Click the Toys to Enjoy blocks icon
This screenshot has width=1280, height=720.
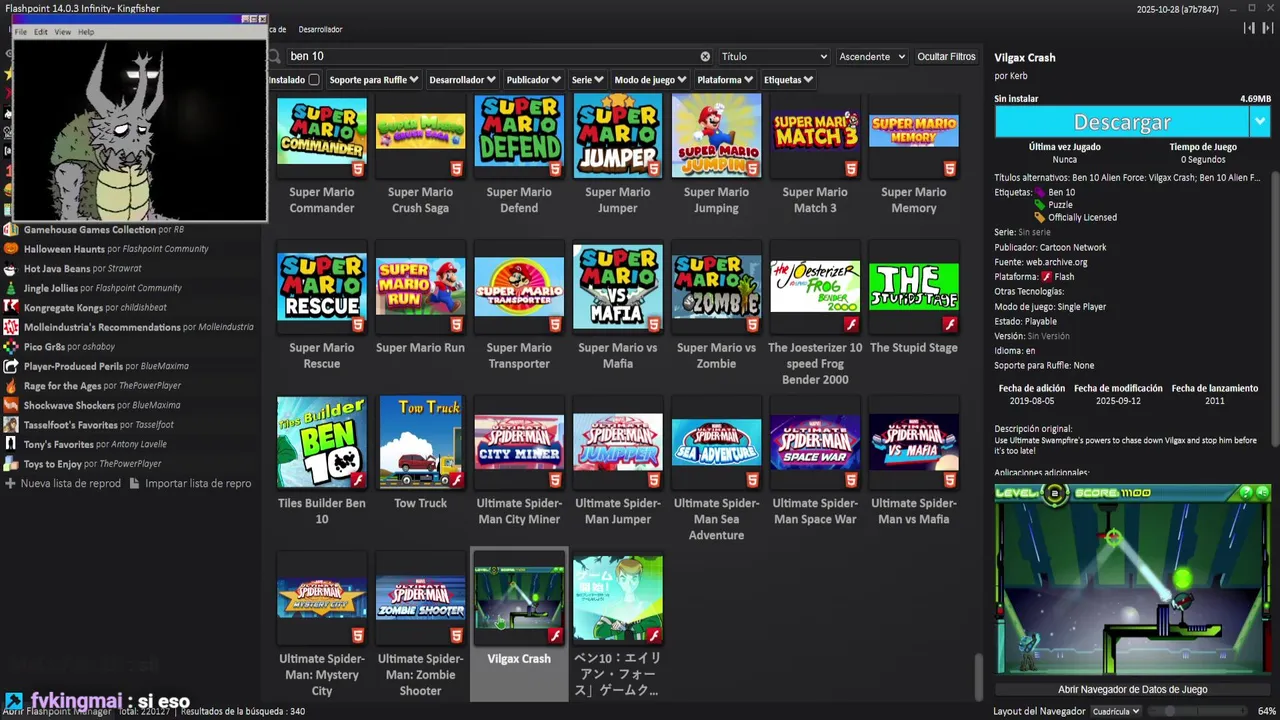coord(11,463)
